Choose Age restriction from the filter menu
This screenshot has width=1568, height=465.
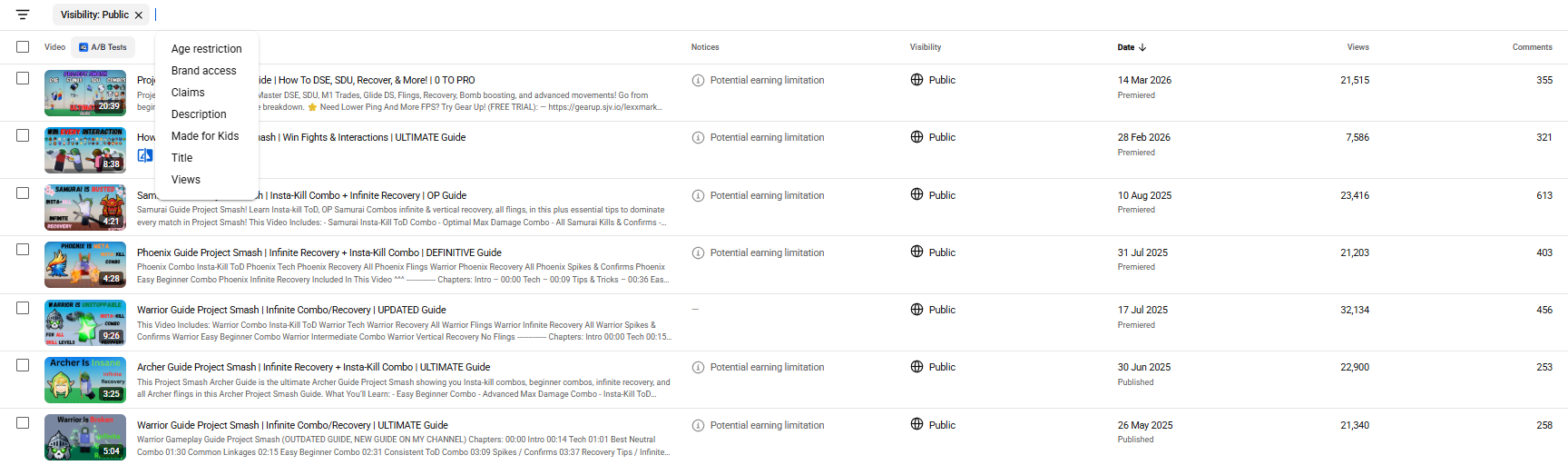[207, 49]
